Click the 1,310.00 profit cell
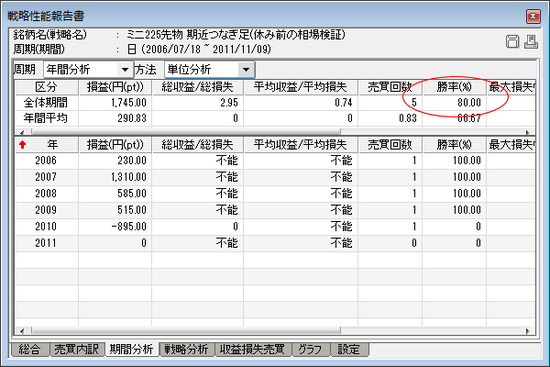 point(115,177)
